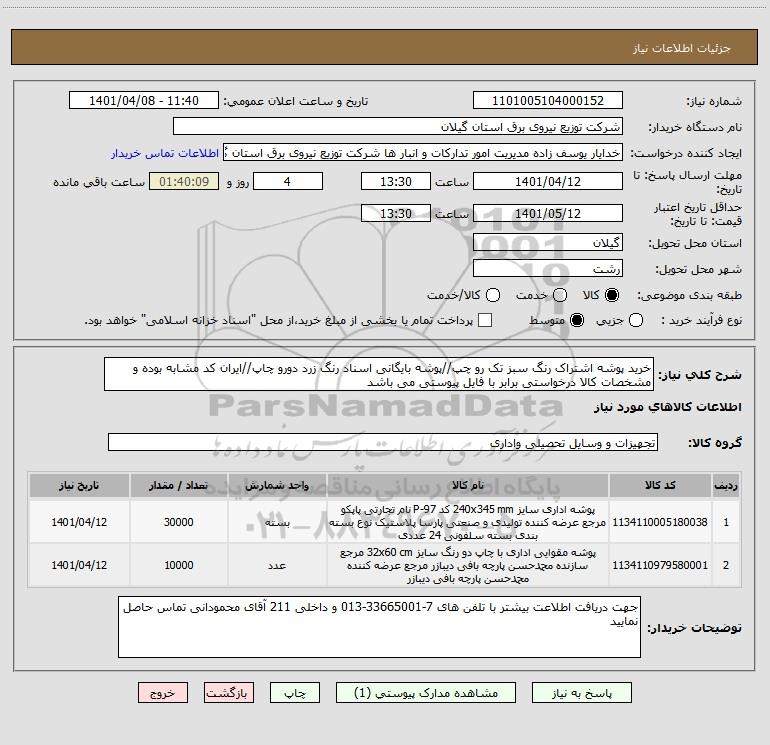Open اطلاعات تماس خریدار link

click(165, 153)
